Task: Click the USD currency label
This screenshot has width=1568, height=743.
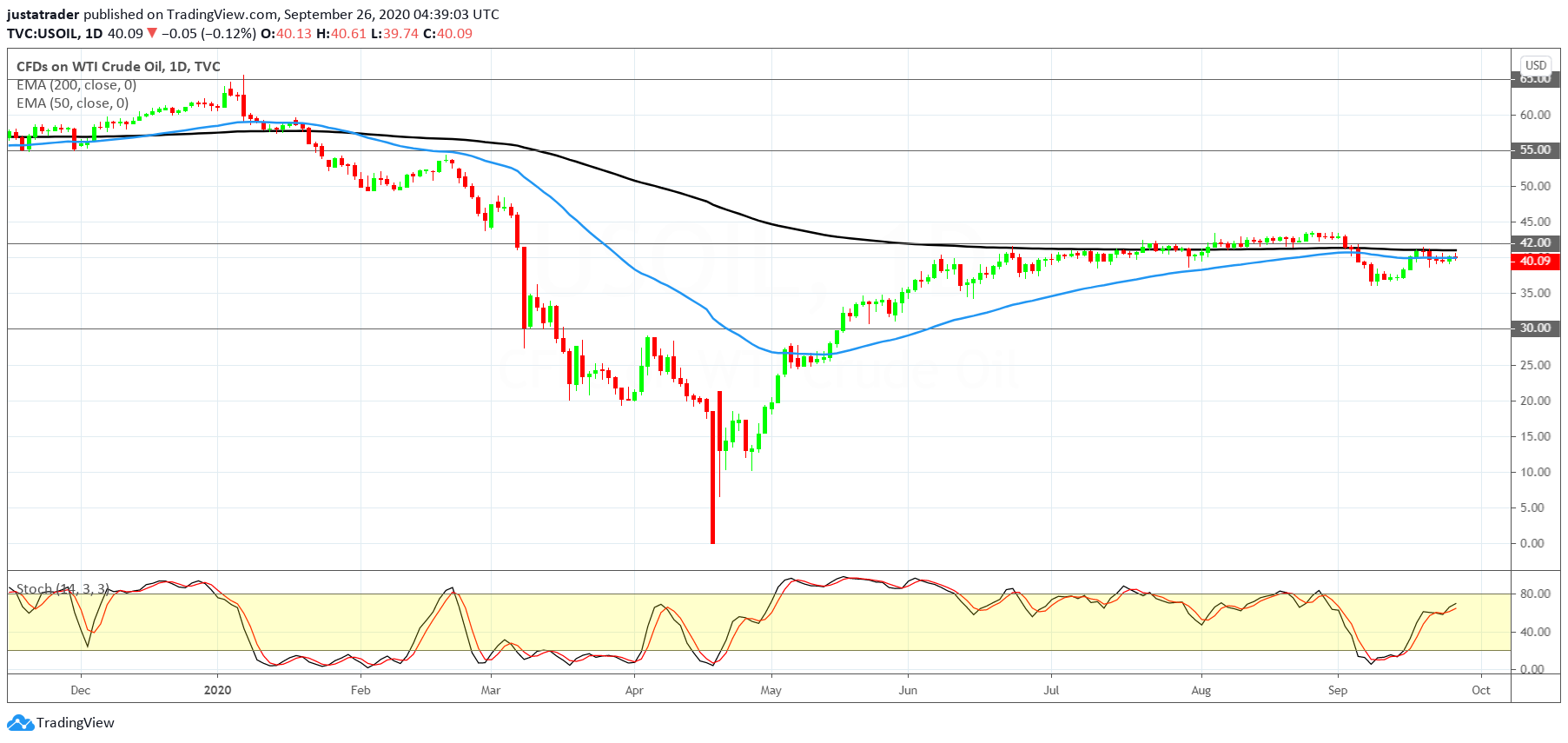Action: pos(1536,65)
